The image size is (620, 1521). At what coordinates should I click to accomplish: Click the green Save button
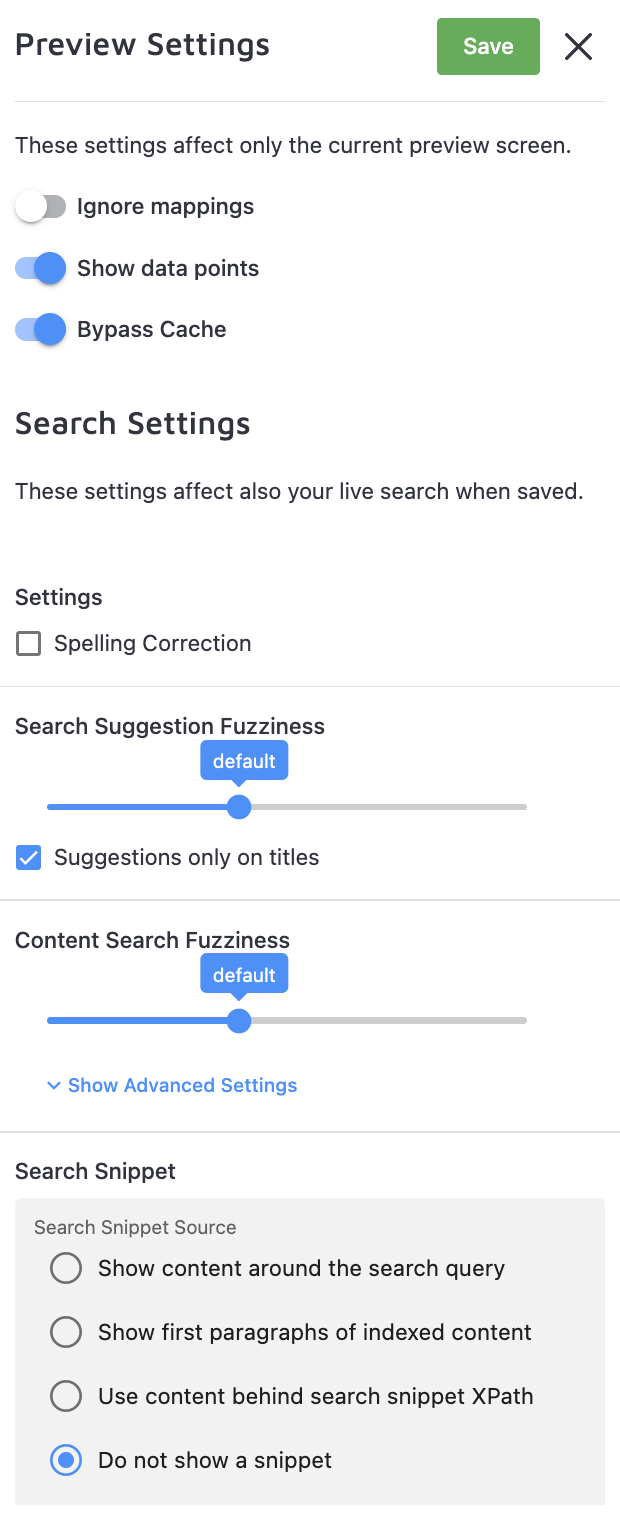pos(488,47)
